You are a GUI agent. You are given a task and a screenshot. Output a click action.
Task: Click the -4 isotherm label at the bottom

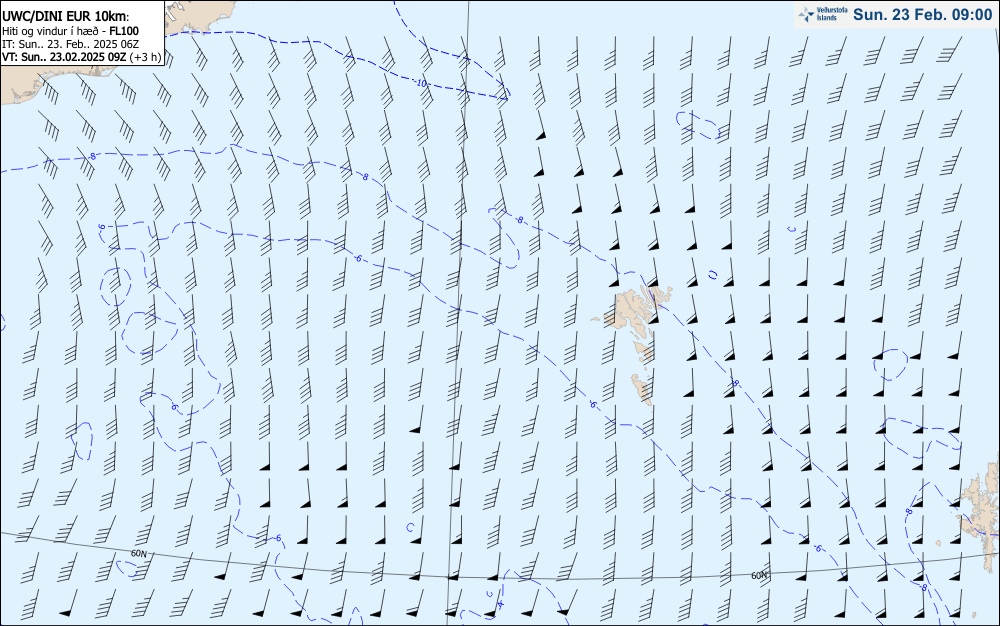(501, 603)
